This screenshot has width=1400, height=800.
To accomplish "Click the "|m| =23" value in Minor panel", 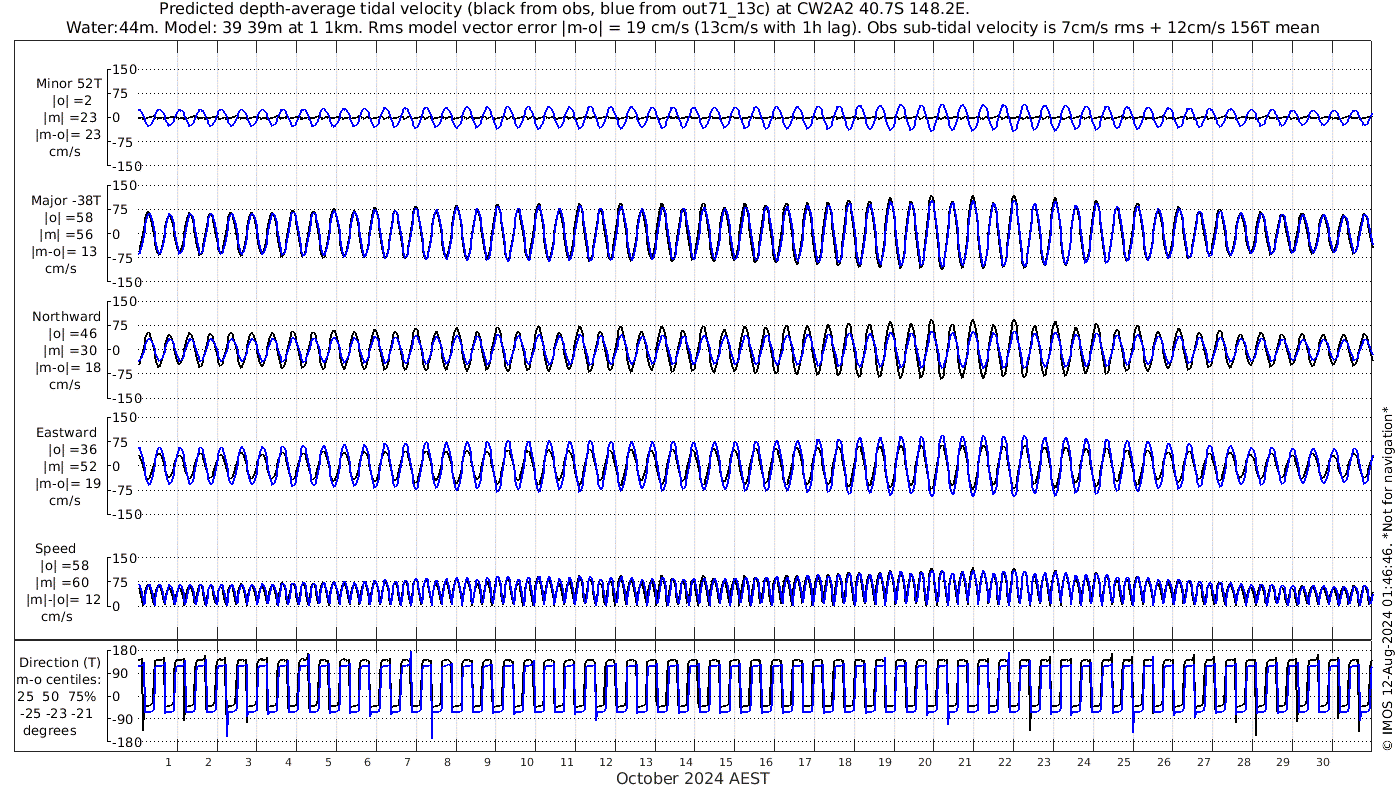I will click(x=68, y=118).
